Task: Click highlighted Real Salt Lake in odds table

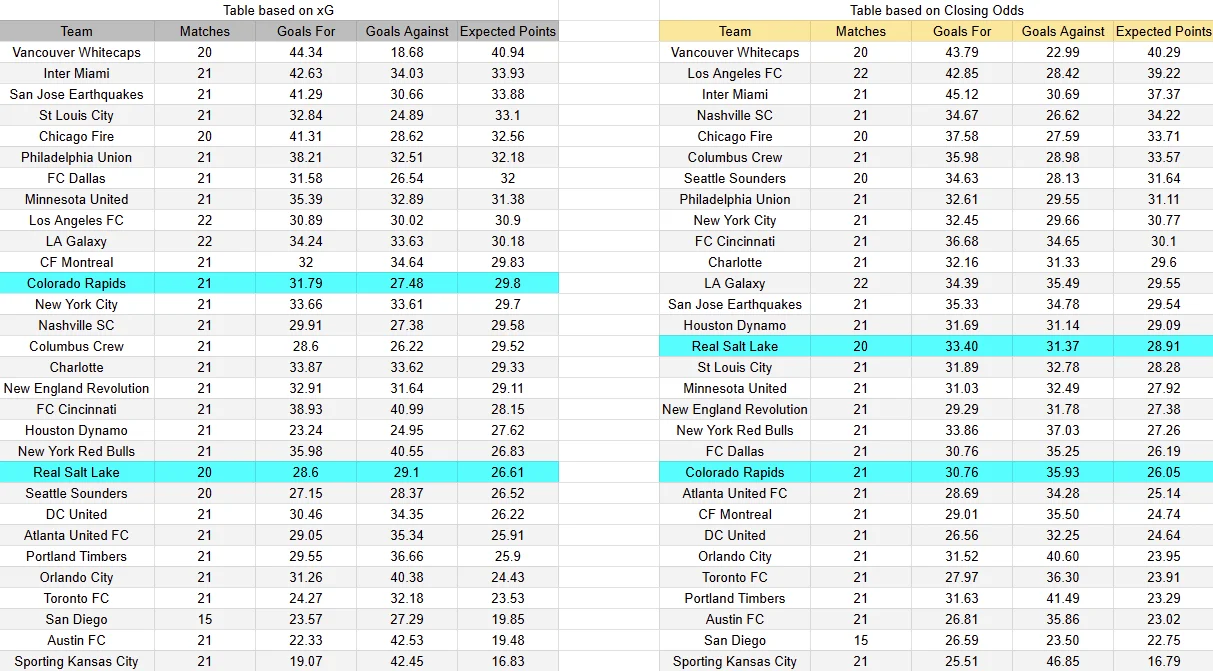Action: 735,346
